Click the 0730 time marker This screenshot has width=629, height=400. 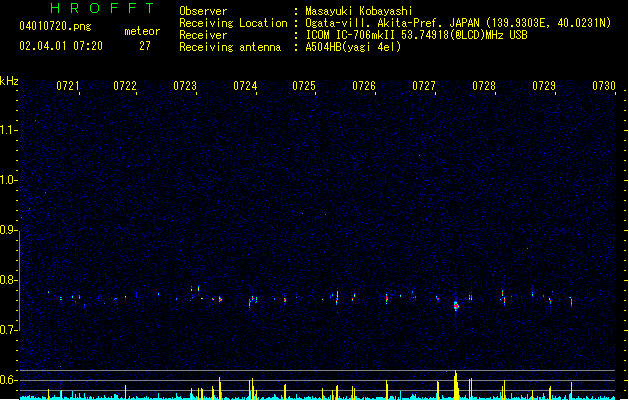(604, 86)
